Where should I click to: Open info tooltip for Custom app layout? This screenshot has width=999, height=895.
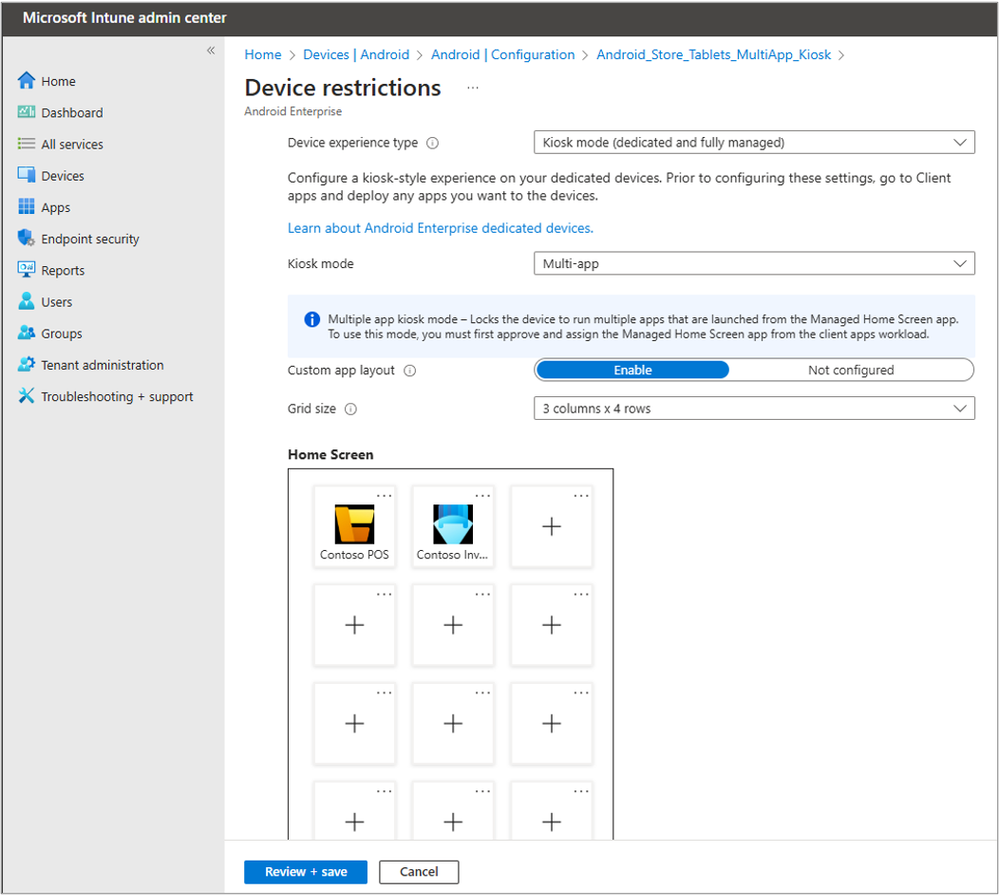[410, 371]
